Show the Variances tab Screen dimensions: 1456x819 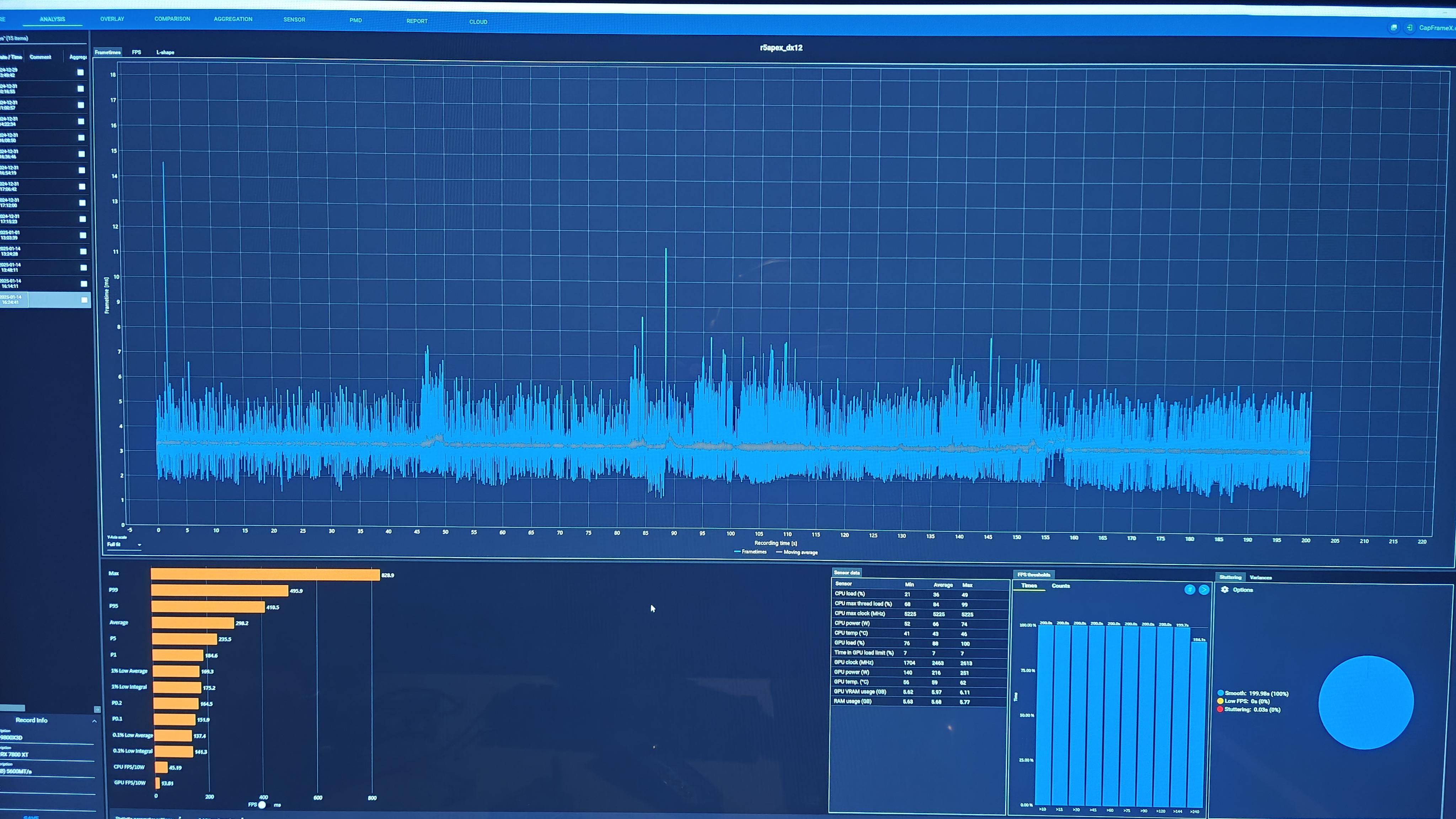1260,578
